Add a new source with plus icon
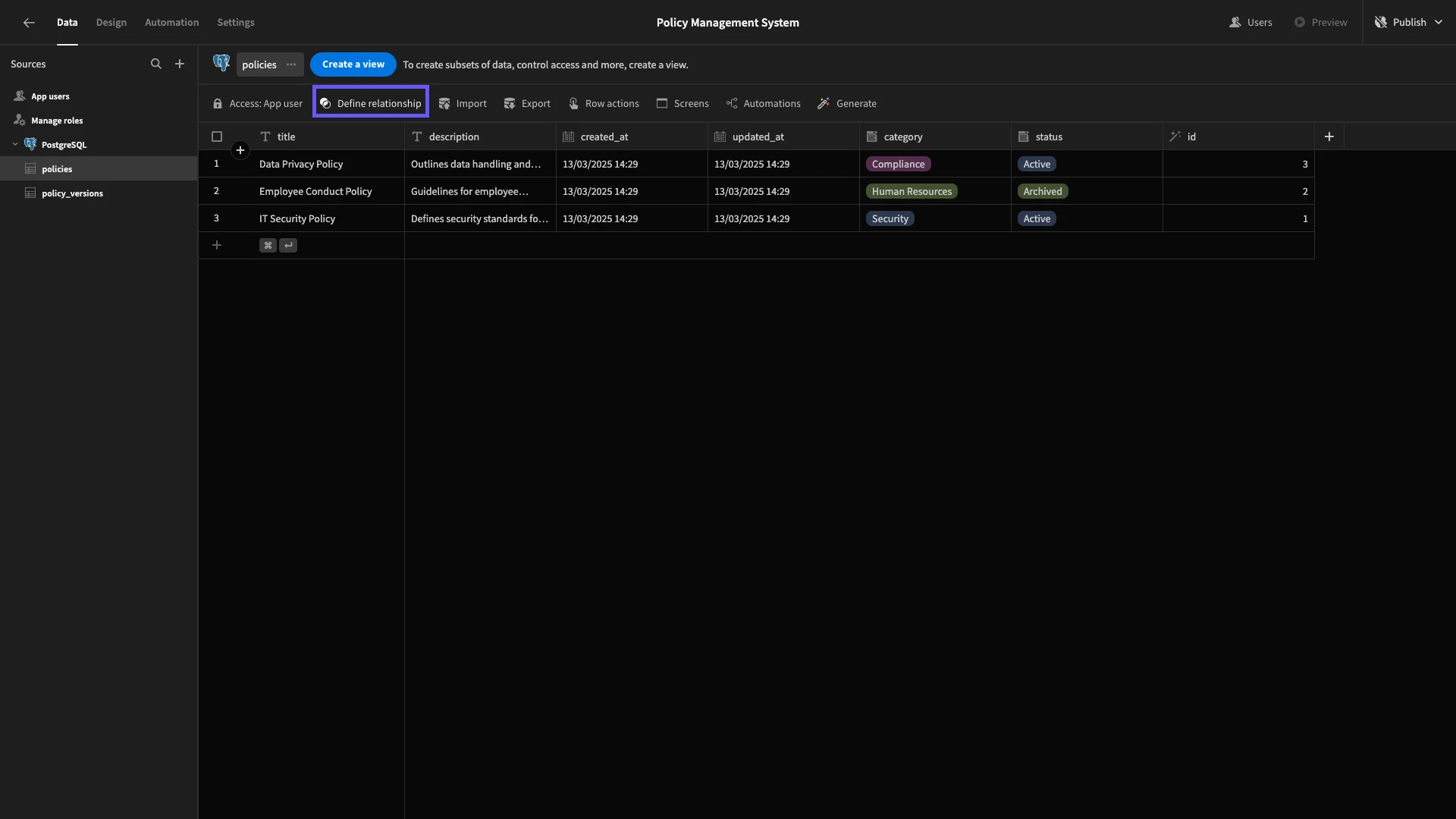1456x819 pixels. pyautogui.click(x=180, y=64)
